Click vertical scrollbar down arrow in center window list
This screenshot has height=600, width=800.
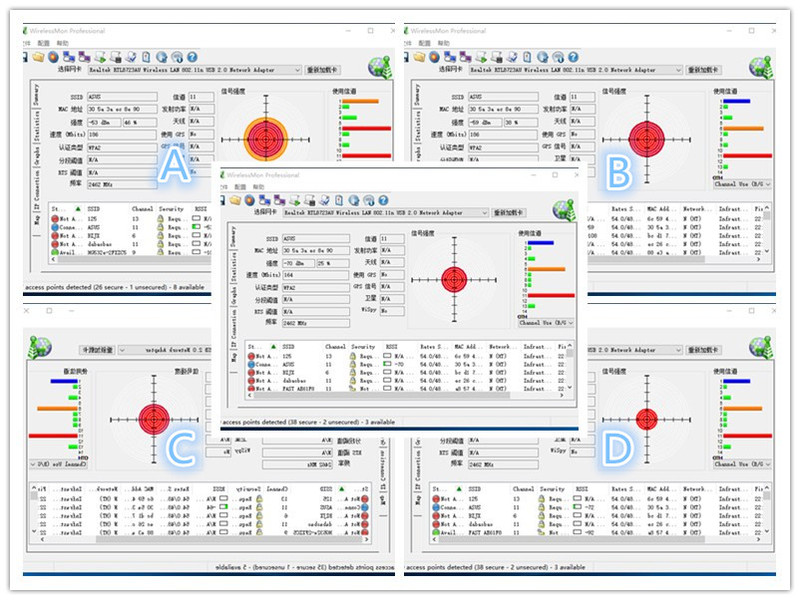coord(570,388)
